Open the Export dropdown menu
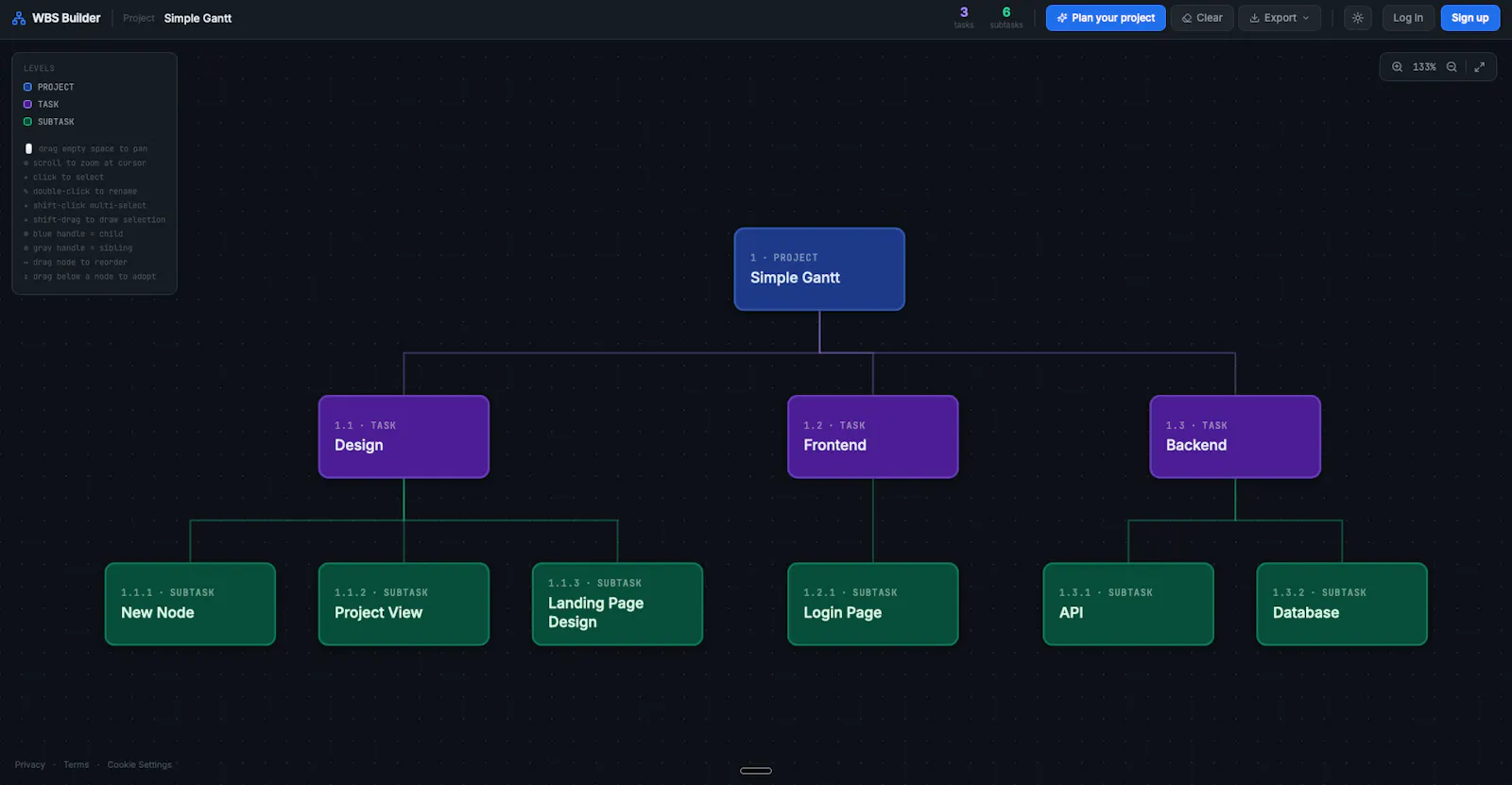 click(1280, 18)
